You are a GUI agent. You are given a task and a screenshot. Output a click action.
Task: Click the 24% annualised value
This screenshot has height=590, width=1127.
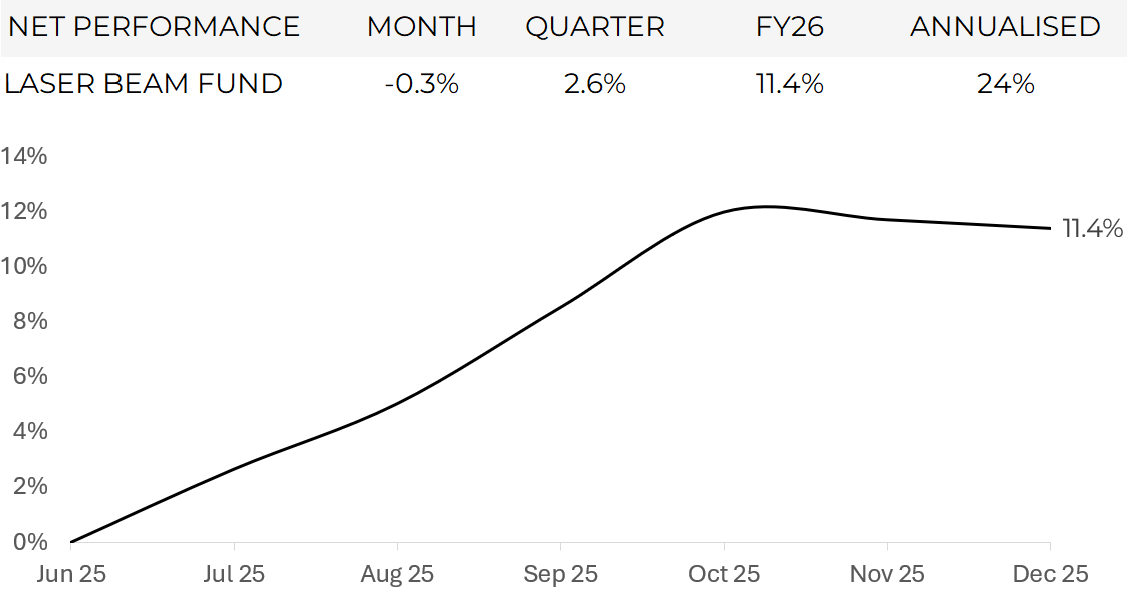point(1006,84)
